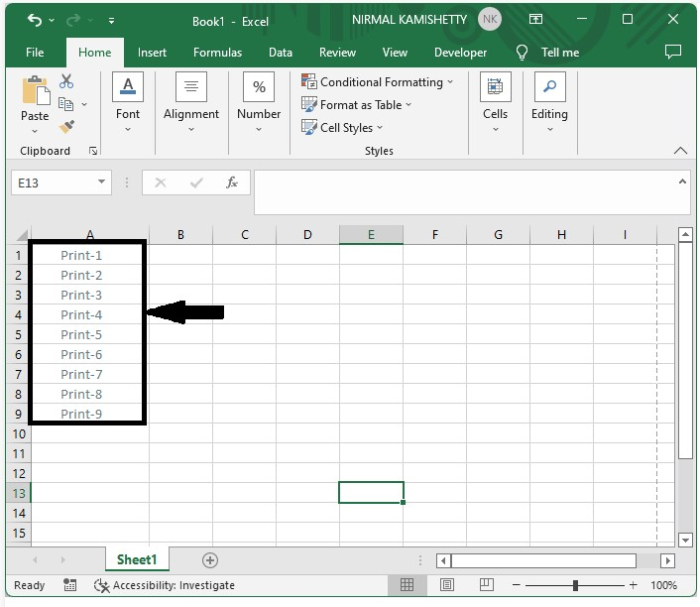Screen dimensions: 700x607
Task: Open Ribbon Display Options icon
Action: (536, 19)
